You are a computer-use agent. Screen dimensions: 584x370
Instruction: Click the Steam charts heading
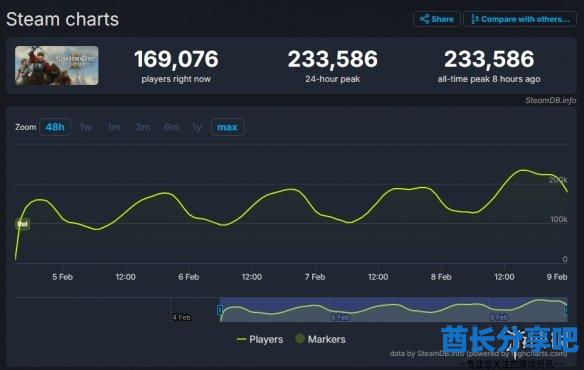(63, 19)
